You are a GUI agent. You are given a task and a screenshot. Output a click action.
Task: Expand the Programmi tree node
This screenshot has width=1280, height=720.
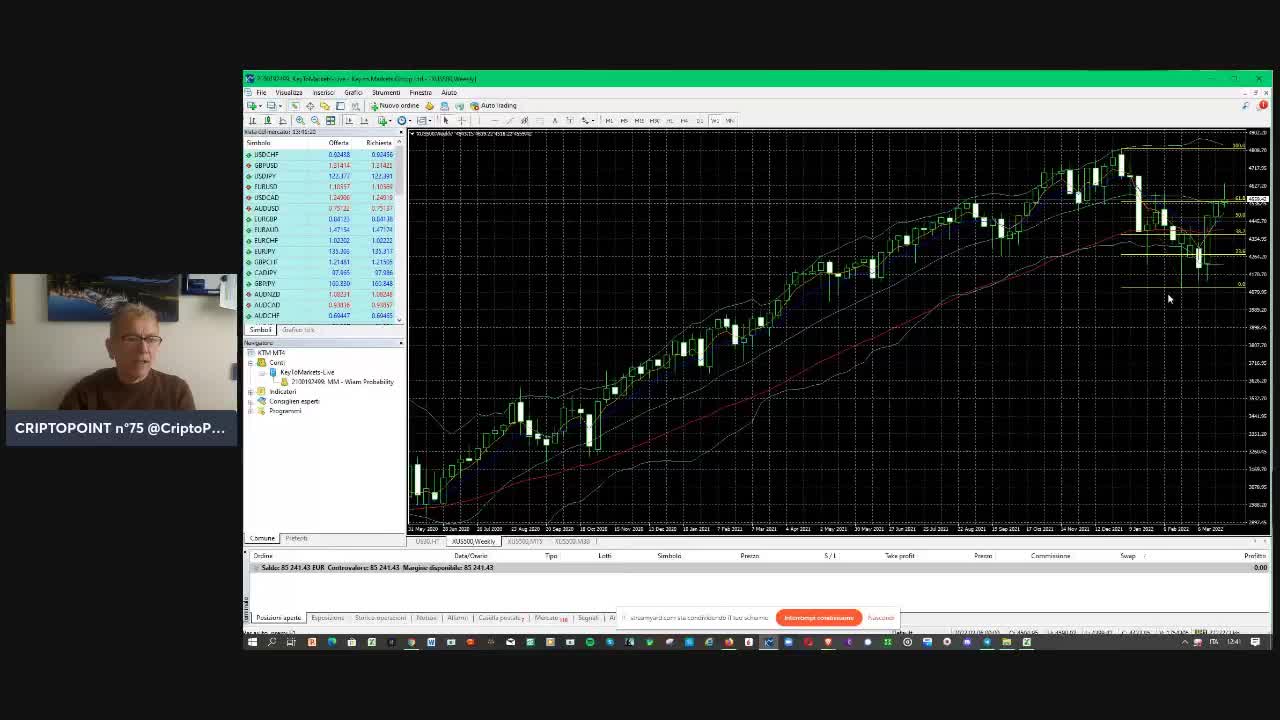point(251,411)
